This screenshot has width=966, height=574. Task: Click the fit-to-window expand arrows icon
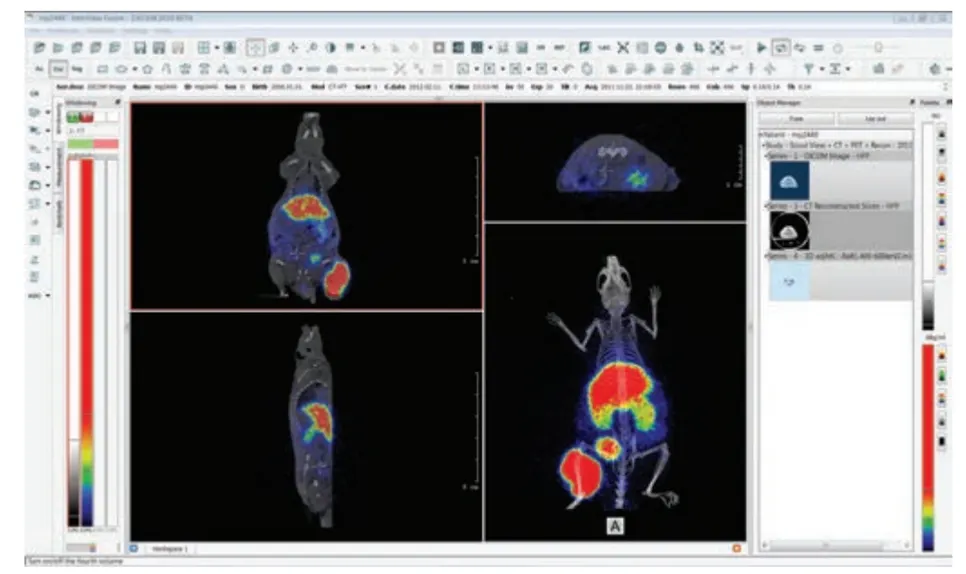[717, 47]
